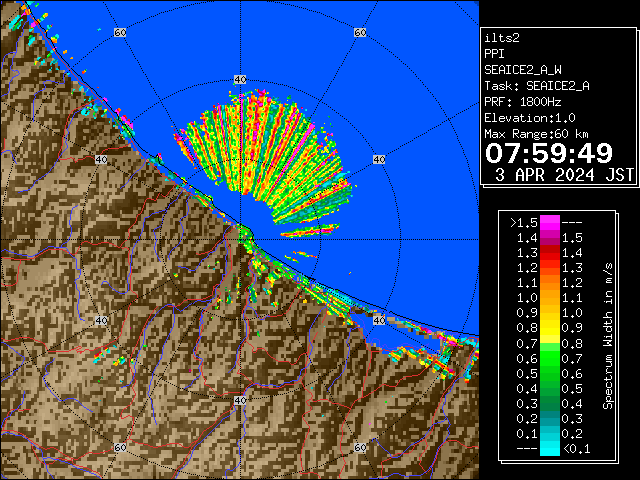Click the "40" range label south of radar center

(x=240, y=400)
